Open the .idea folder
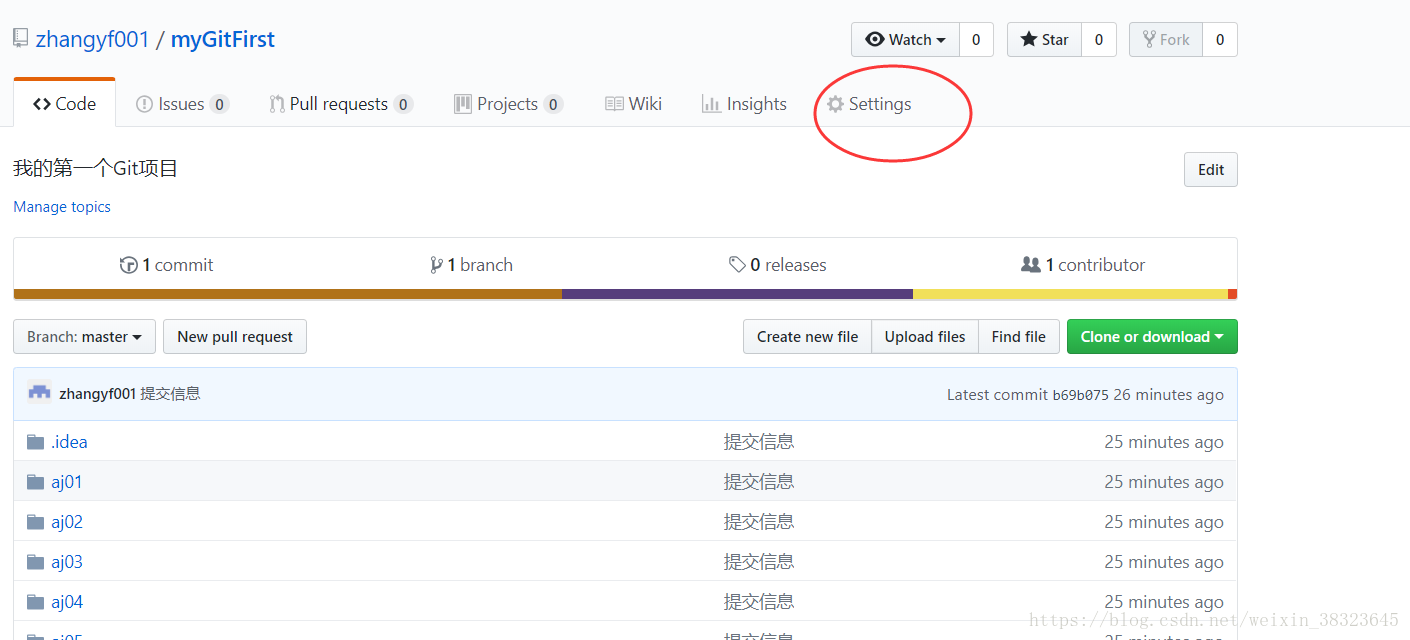This screenshot has width=1410, height=640. [x=69, y=442]
